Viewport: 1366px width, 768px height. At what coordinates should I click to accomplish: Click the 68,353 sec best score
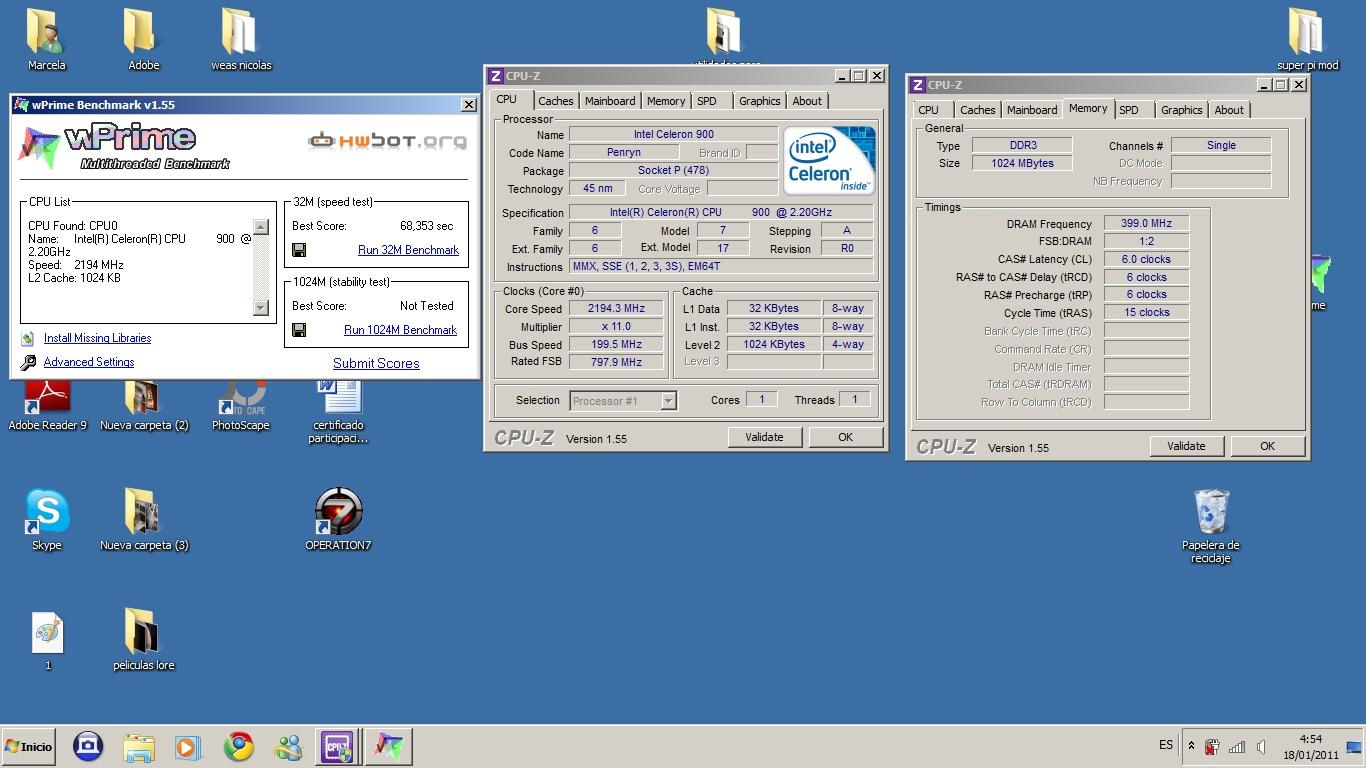(x=426, y=226)
